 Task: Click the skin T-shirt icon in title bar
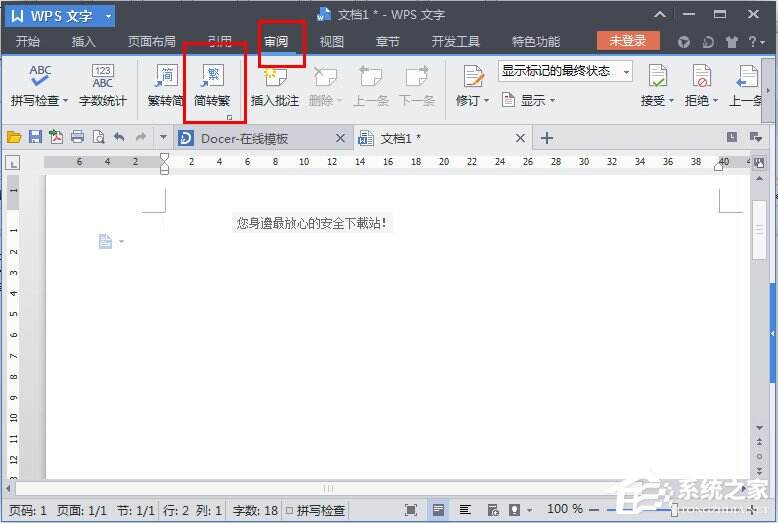731,42
